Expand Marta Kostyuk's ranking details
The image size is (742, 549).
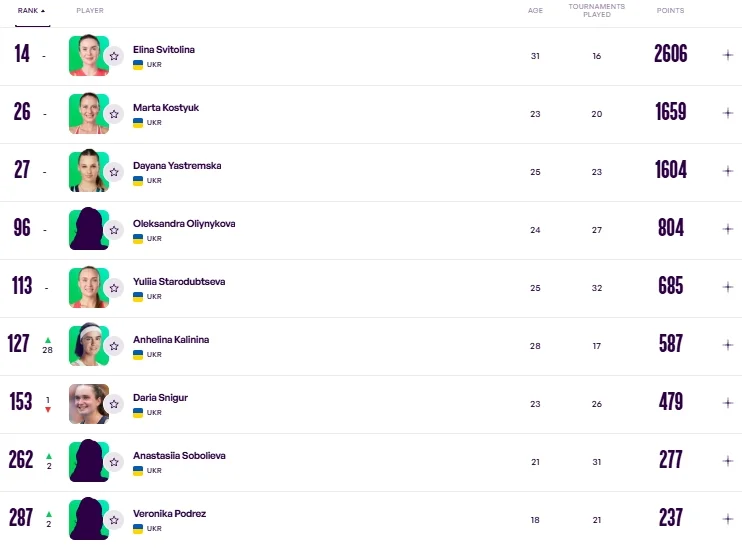point(728,113)
